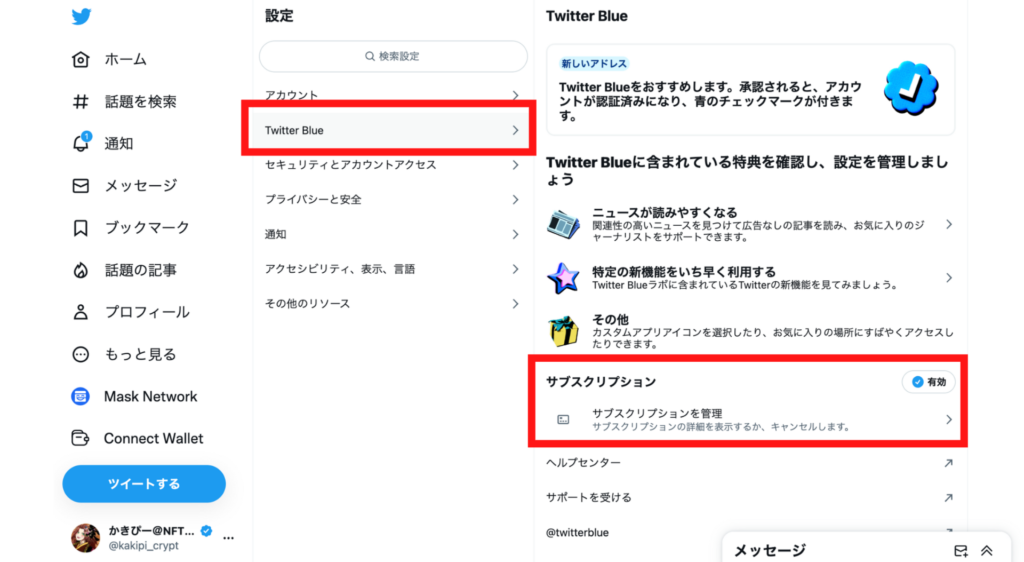The height and width of the screenshot is (562, 1024).
Task: Expand ニュースが読みやすくなる chevron
Action: [x=949, y=225]
